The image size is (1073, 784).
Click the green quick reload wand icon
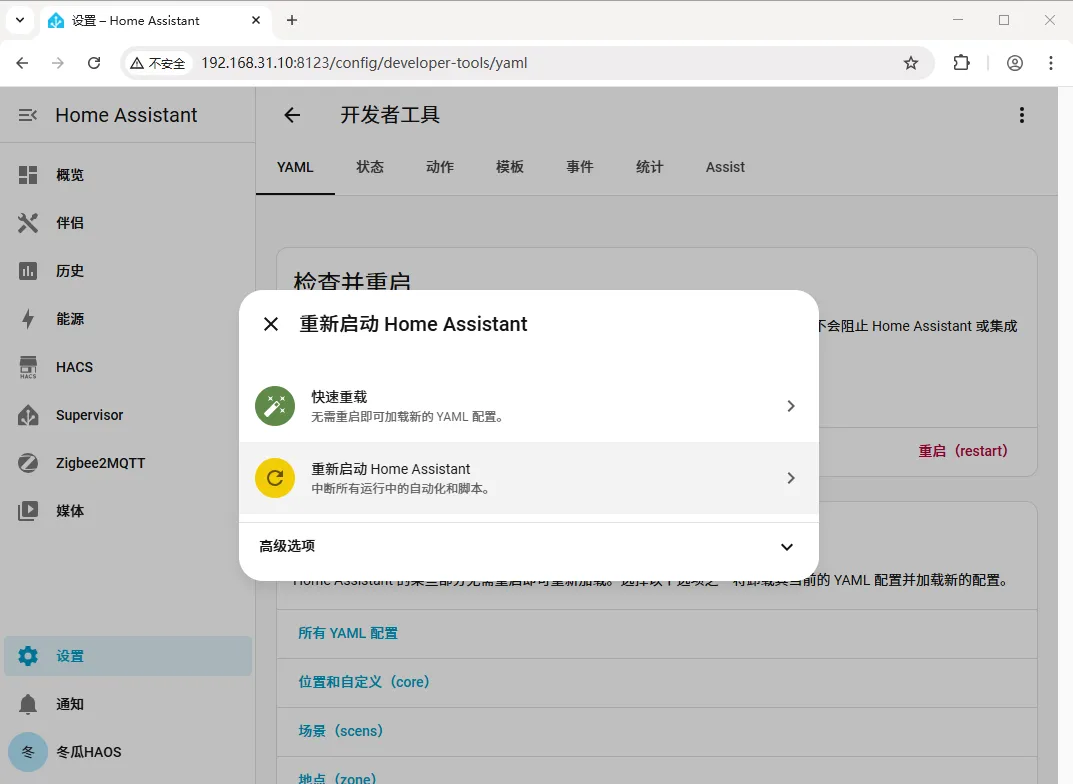[x=275, y=406]
